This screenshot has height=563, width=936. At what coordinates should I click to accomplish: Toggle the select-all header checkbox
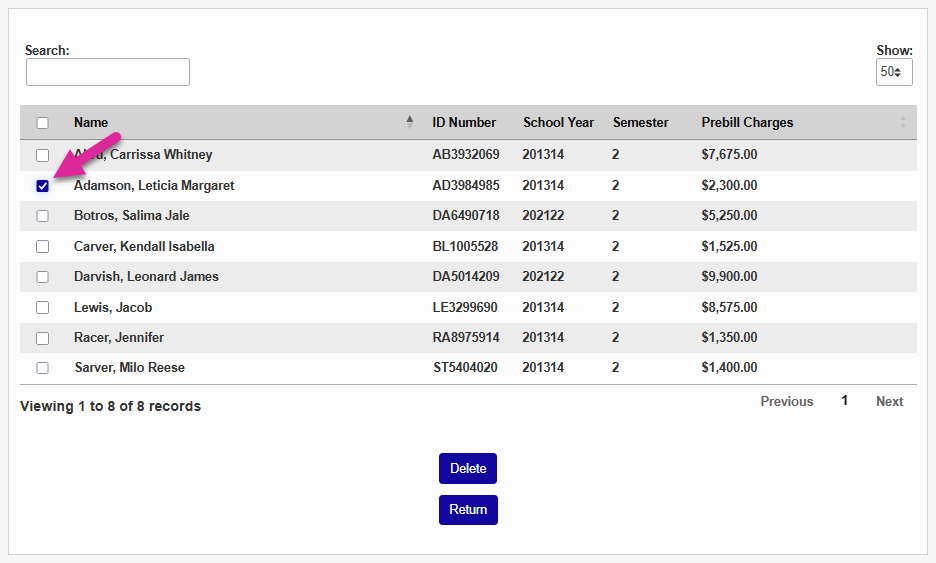(42, 123)
